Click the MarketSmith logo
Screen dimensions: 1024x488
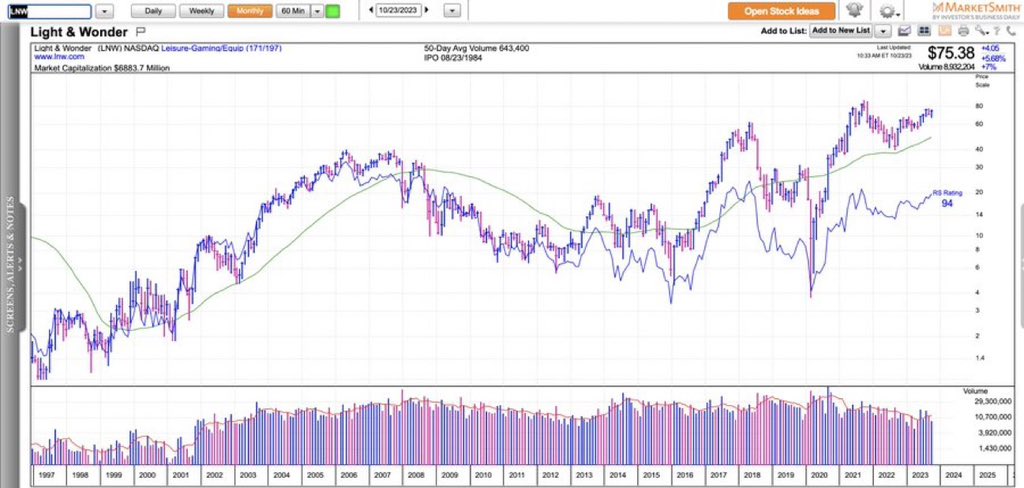[974, 10]
